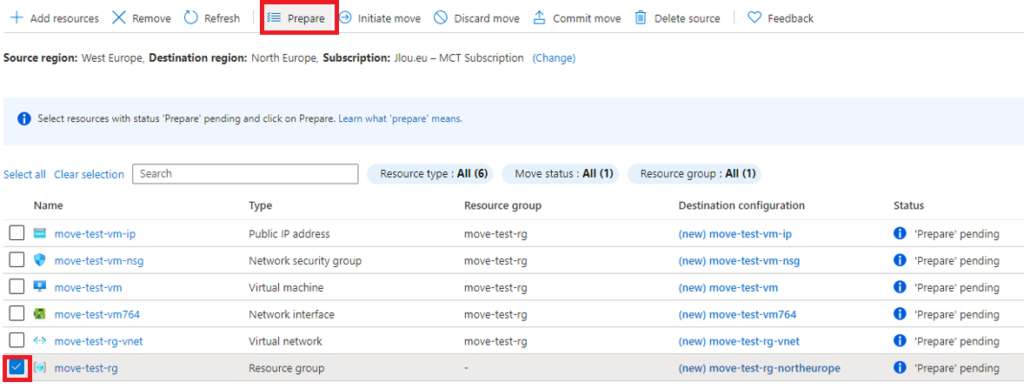The width and height of the screenshot is (1024, 389).
Task: Click the Refresh circular arrow icon
Action: click(x=191, y=18)
